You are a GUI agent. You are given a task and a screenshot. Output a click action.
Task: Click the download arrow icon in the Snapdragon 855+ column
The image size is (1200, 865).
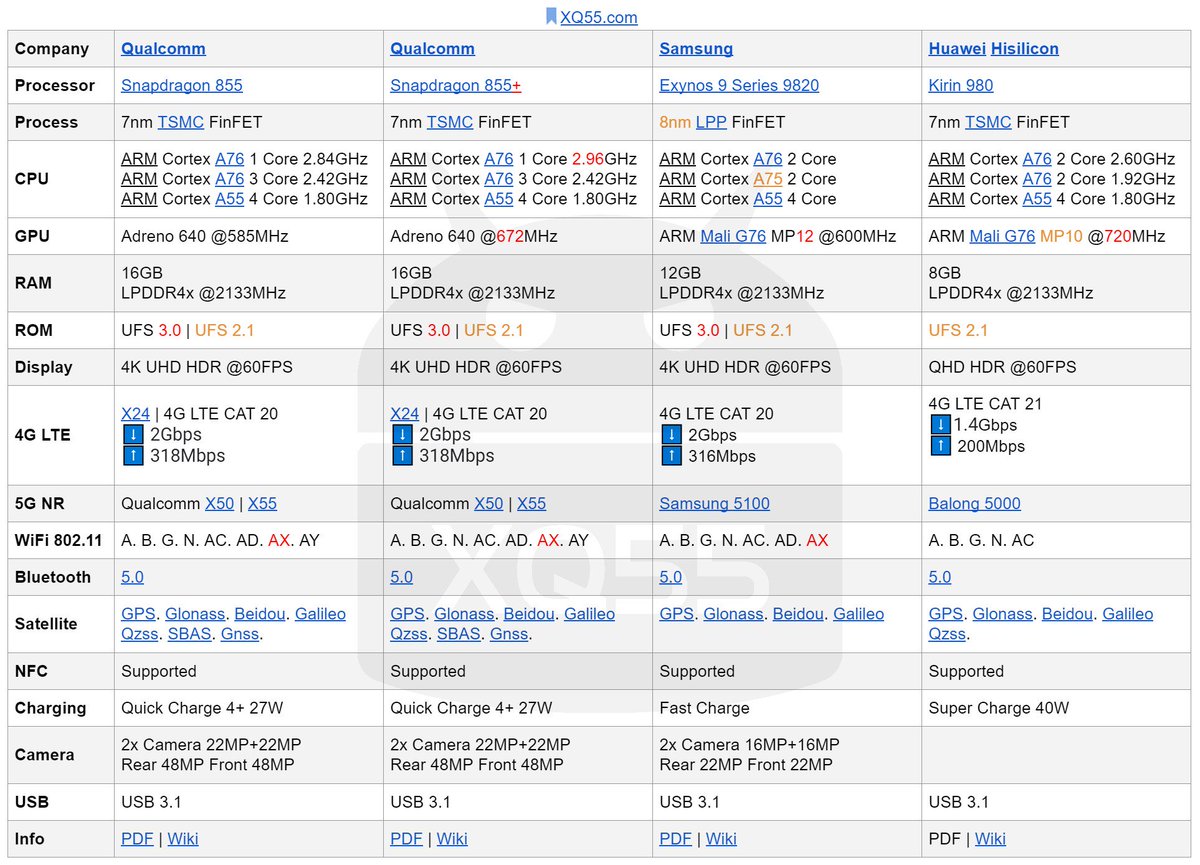pos(401,435)
